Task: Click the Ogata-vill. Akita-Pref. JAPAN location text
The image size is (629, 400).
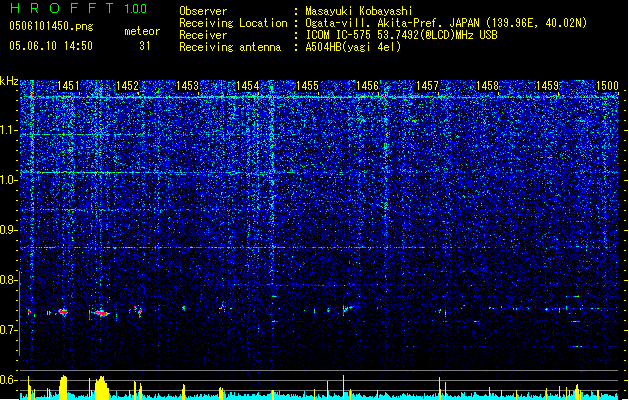Action: pyautogui.click(x=446, y=23)
